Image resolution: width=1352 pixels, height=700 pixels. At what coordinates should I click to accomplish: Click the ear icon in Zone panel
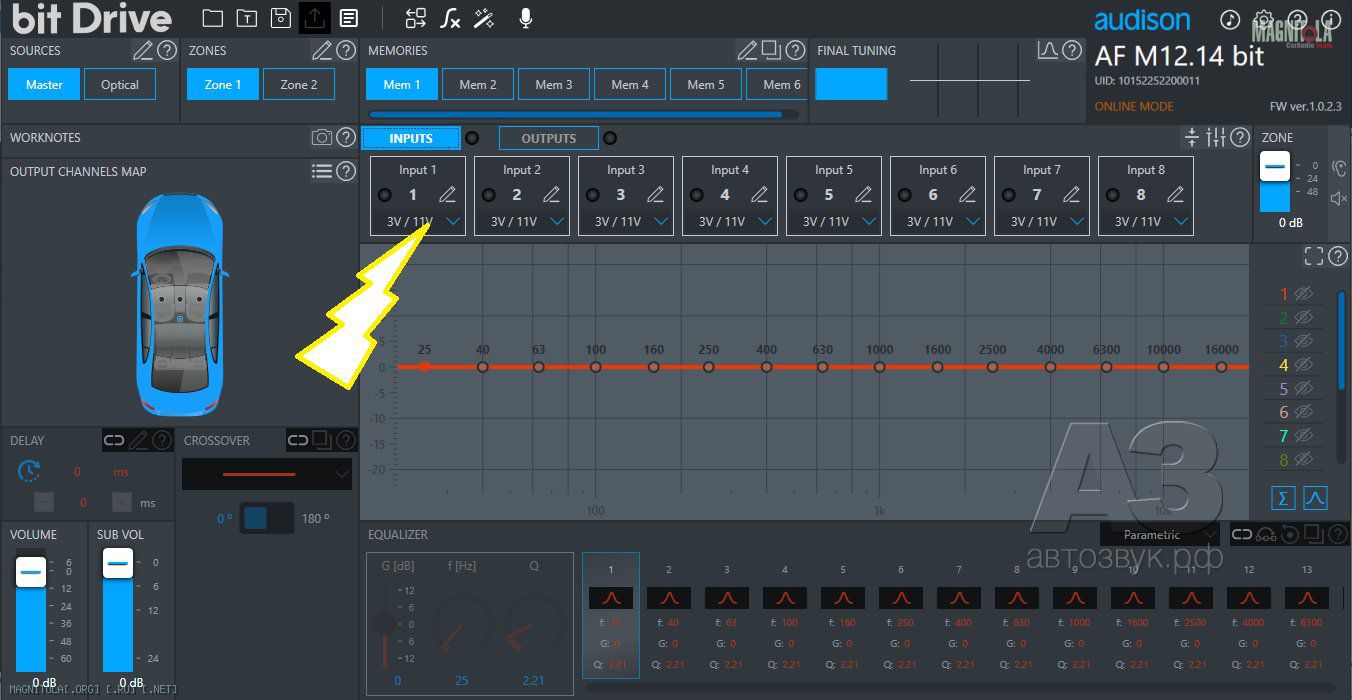tap(1340, 169)
